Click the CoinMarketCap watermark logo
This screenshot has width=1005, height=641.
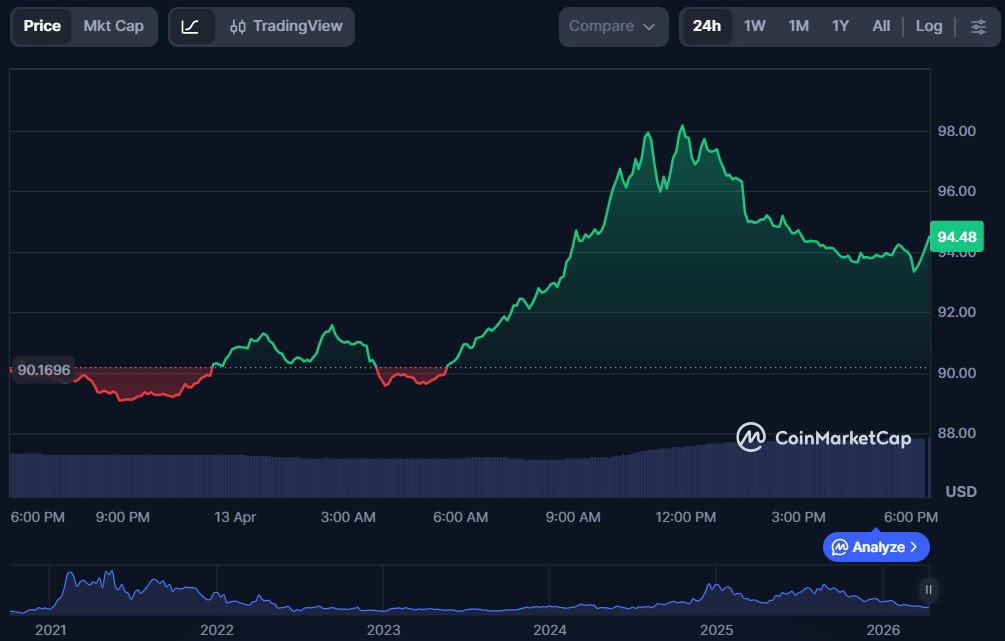coord(751,437)
